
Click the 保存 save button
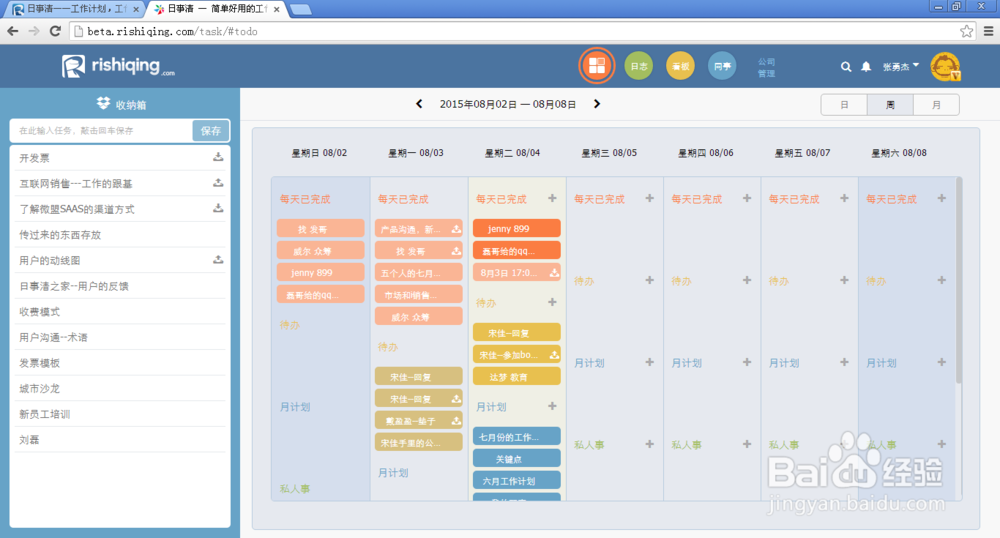coord(210,131)
